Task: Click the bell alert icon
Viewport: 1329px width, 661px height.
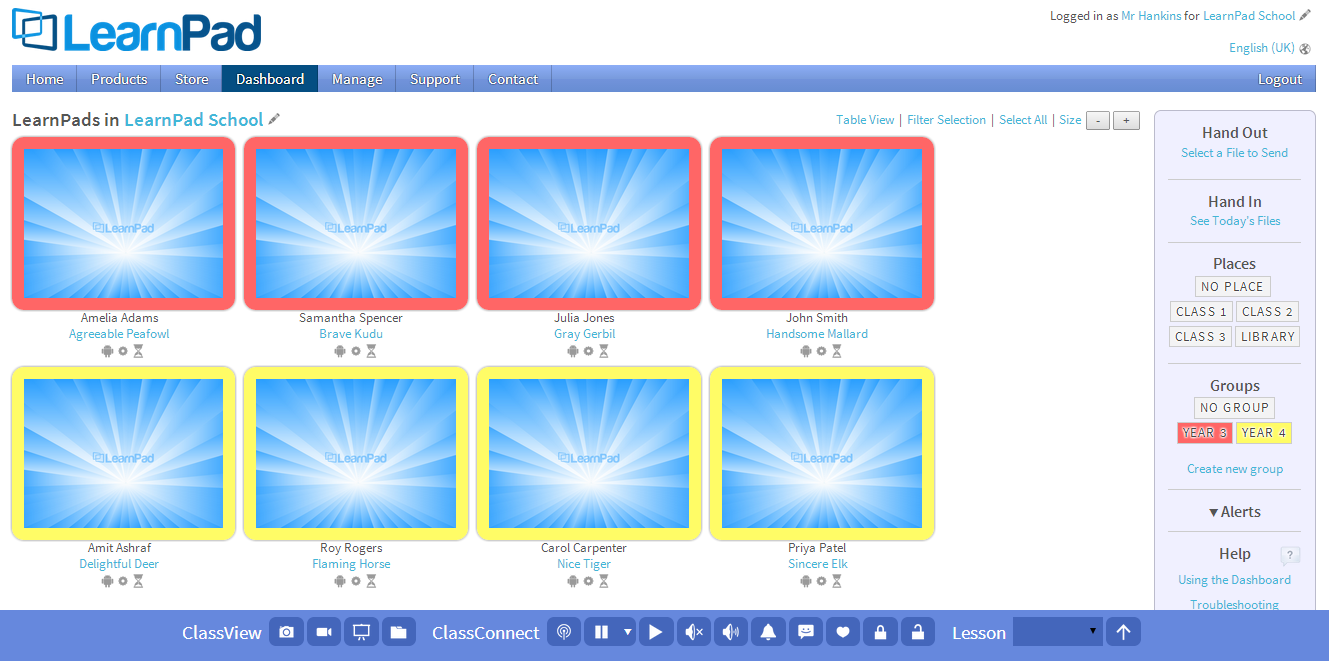Action: [768, 632]
